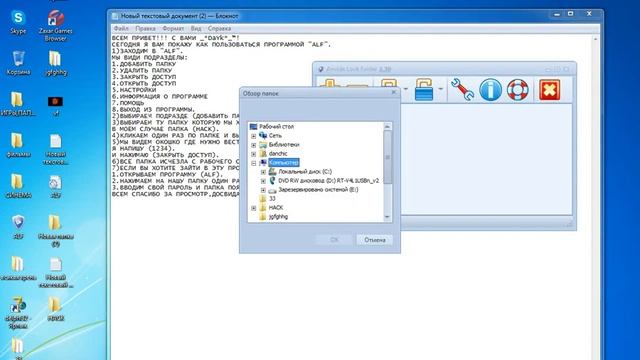640x360 pixels.
Task: Open the Формат menu in Notepad
Action: click(x=173, y=29)
